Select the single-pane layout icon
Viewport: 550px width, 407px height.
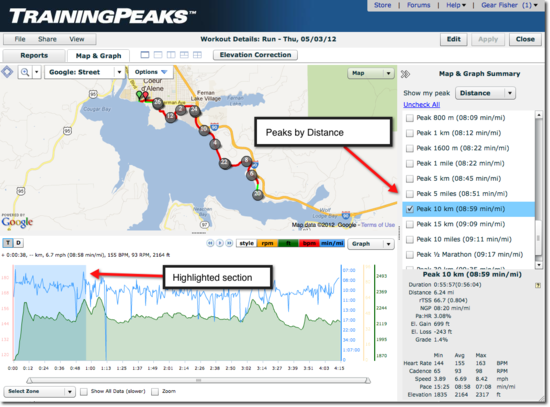(145, 55)
